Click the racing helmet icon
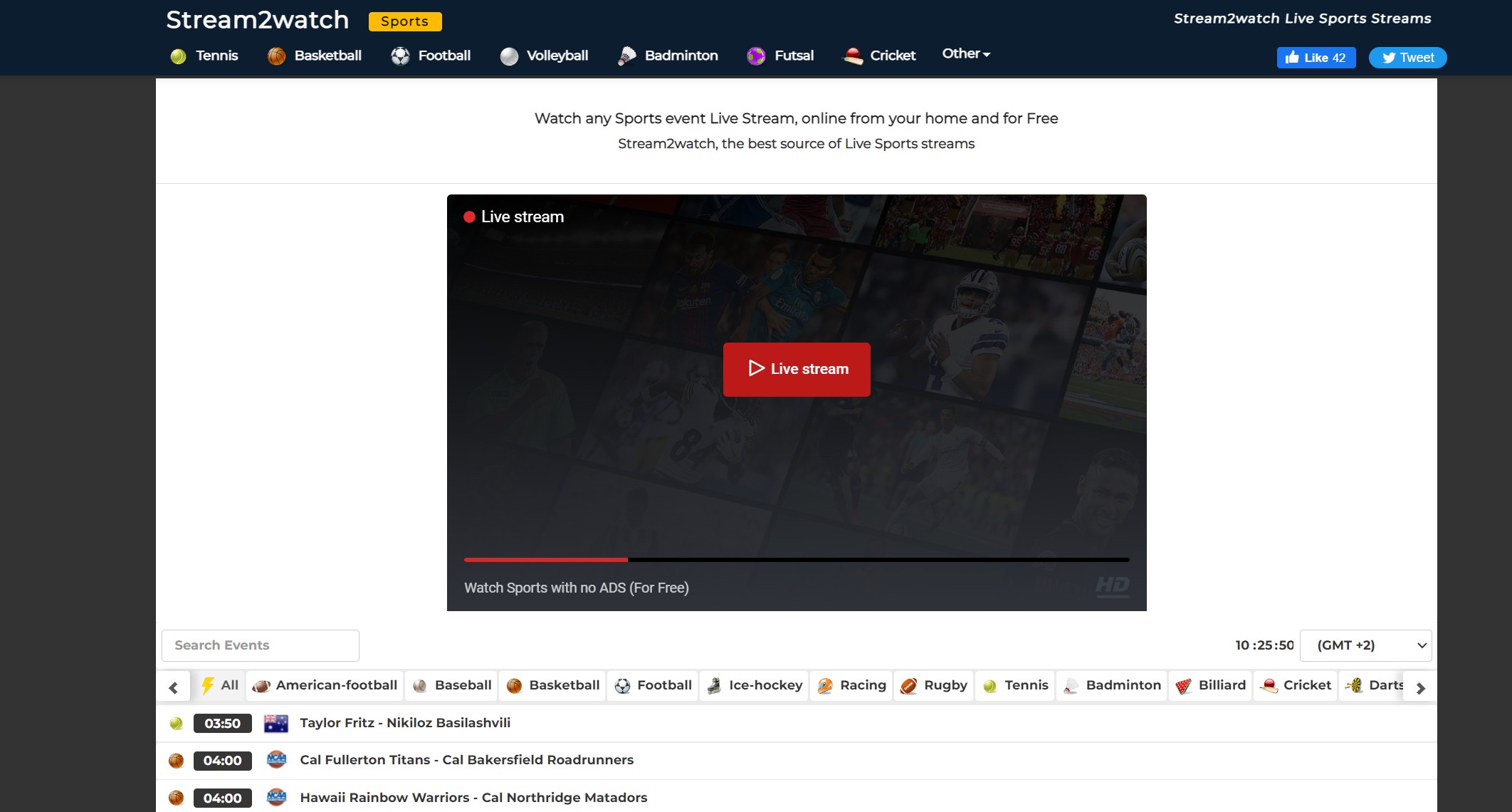Screen dimensions: 1512x812 coord(825,686)
